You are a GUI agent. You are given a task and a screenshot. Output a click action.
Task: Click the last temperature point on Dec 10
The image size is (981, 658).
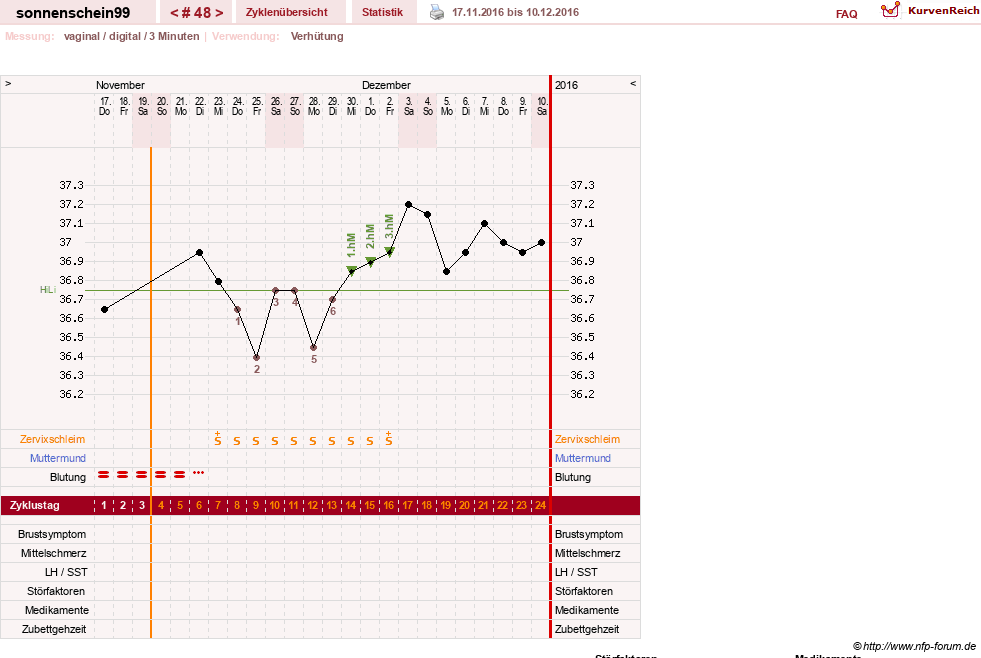542,243
